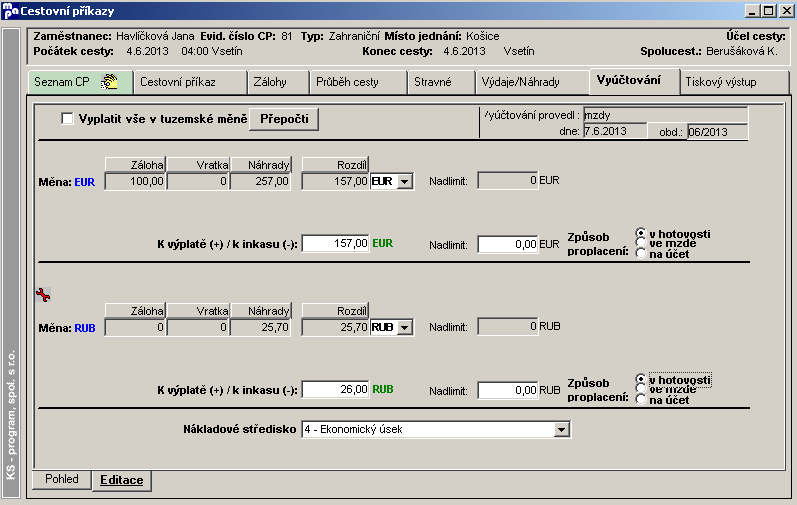Click the EUR Vratka field showing 0

[198, 181]
